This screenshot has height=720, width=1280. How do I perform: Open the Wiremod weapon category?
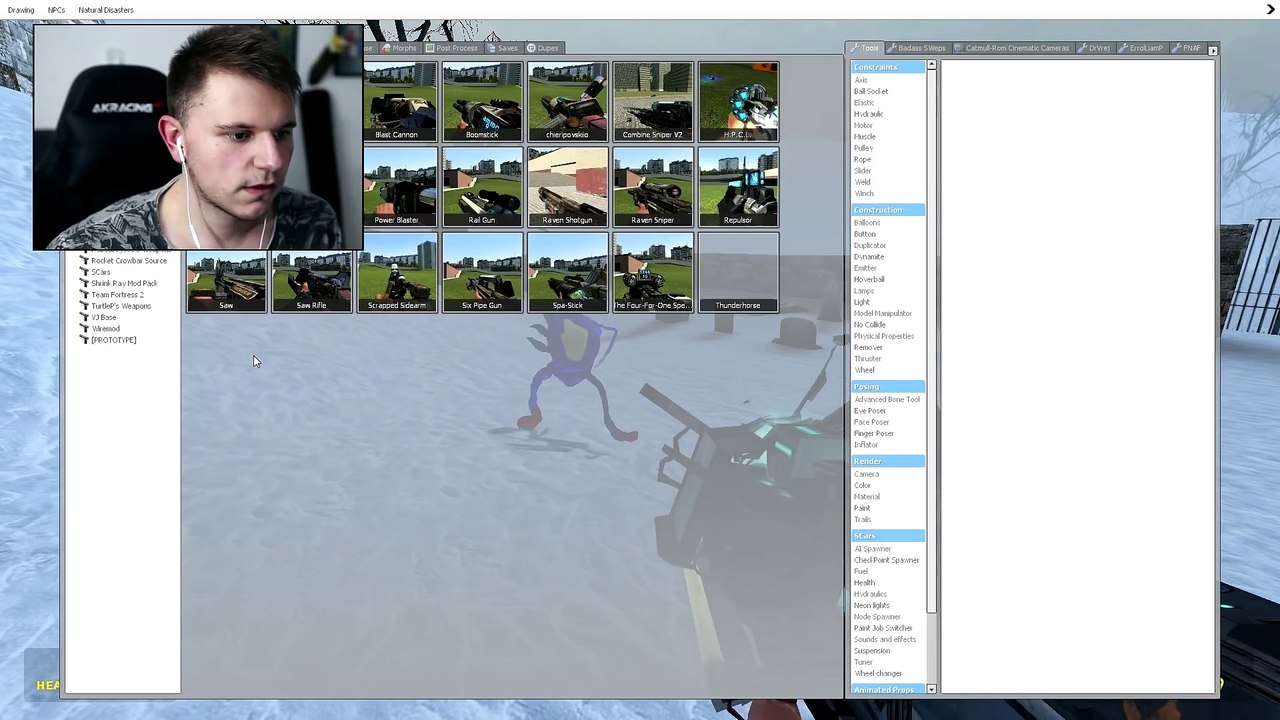100,329
